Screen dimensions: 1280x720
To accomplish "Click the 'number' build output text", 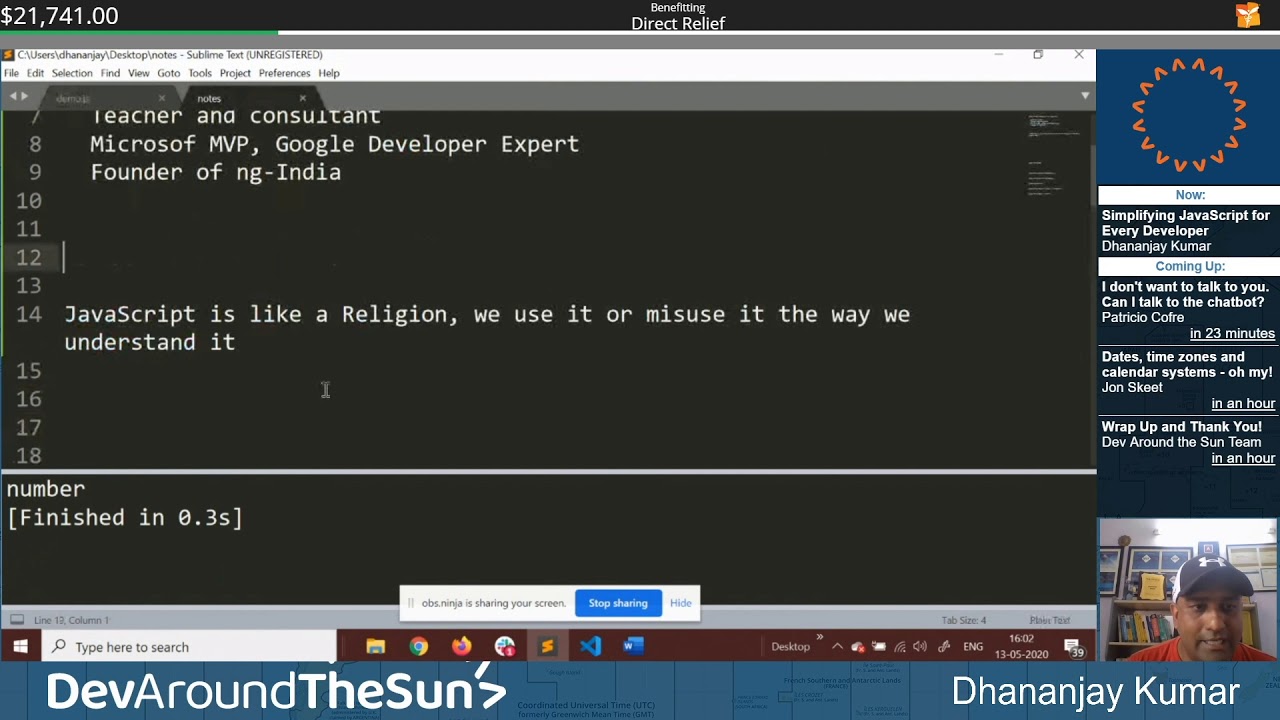I will (x=46, y=489).
